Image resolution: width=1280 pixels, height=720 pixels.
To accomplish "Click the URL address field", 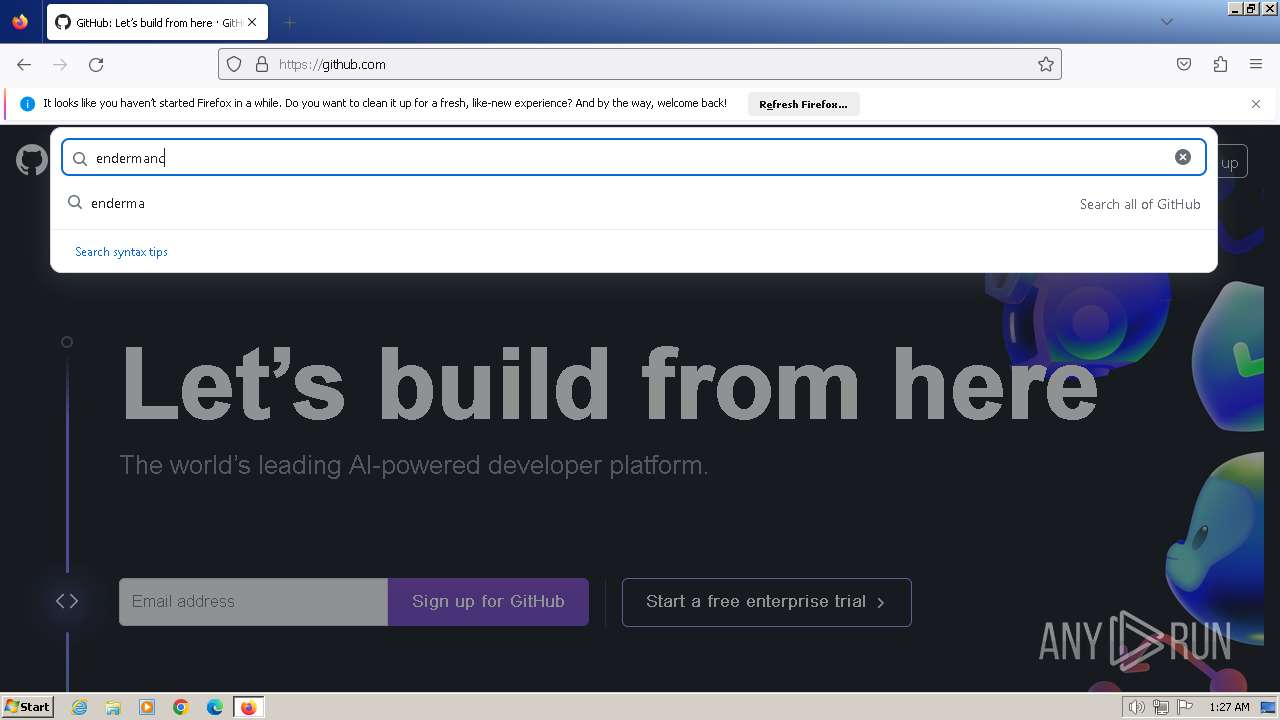I will pyautogui.click(x=640, y=64).
